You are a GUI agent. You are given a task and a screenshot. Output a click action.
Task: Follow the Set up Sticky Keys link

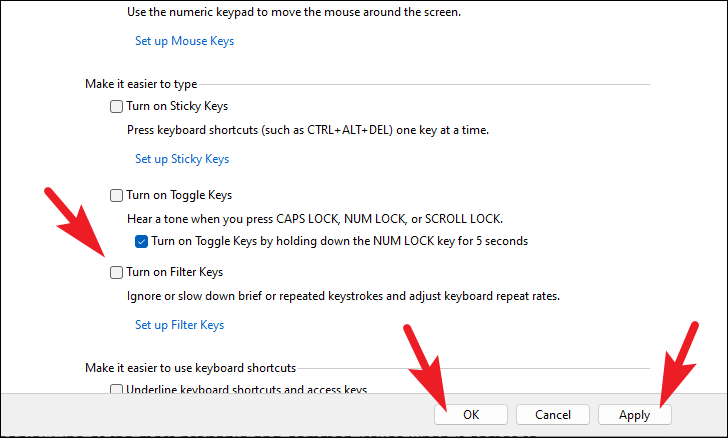pos(182,159)
